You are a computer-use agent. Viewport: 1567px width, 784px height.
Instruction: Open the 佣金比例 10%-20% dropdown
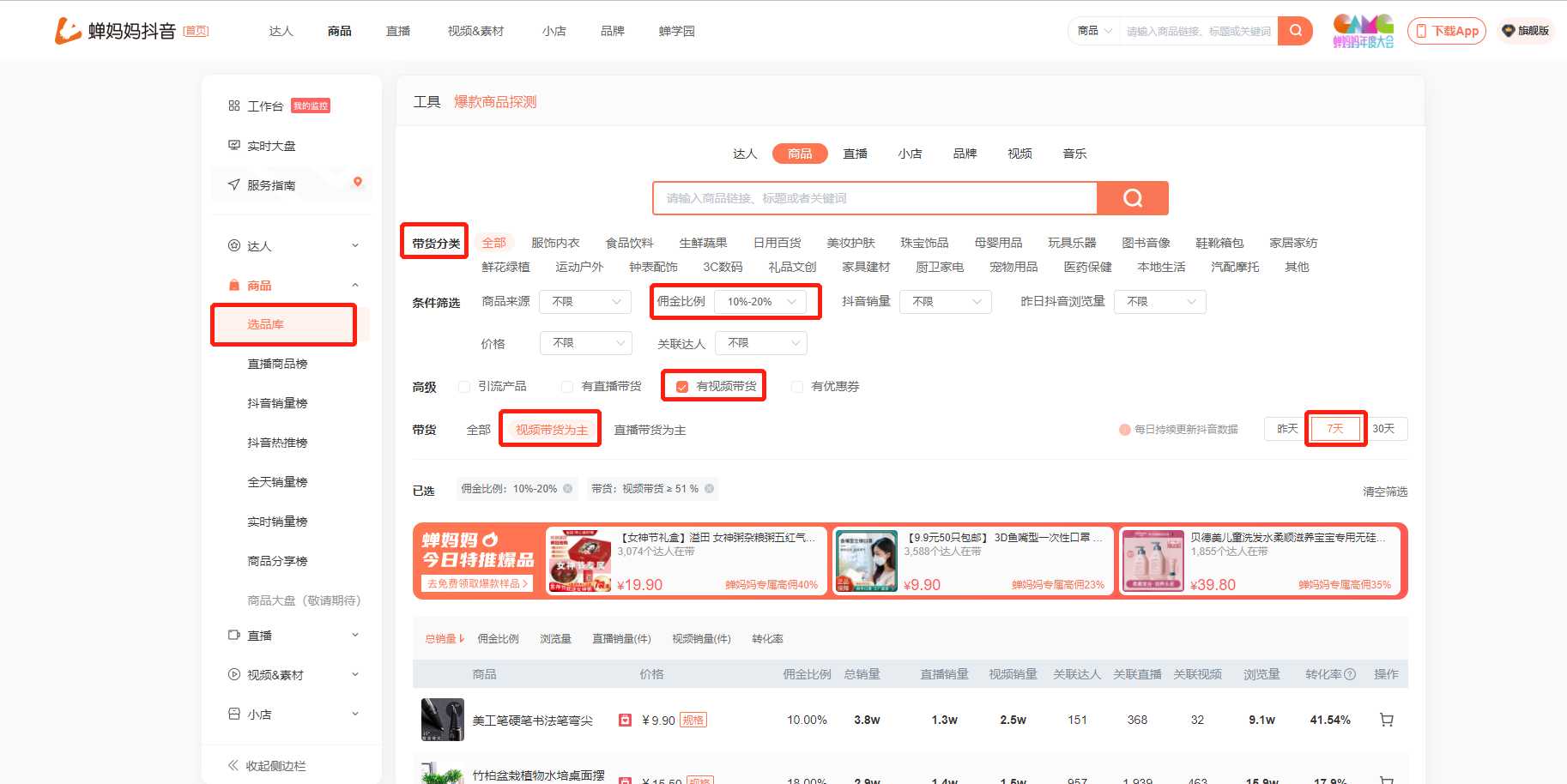760,302
